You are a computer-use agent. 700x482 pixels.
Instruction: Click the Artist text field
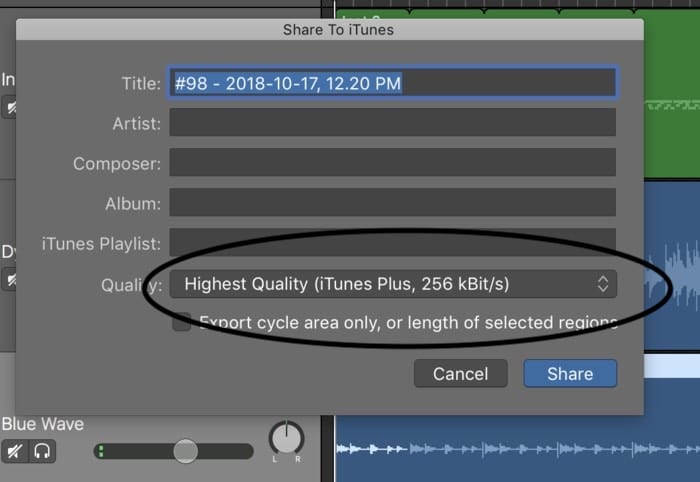click(392, 122)
